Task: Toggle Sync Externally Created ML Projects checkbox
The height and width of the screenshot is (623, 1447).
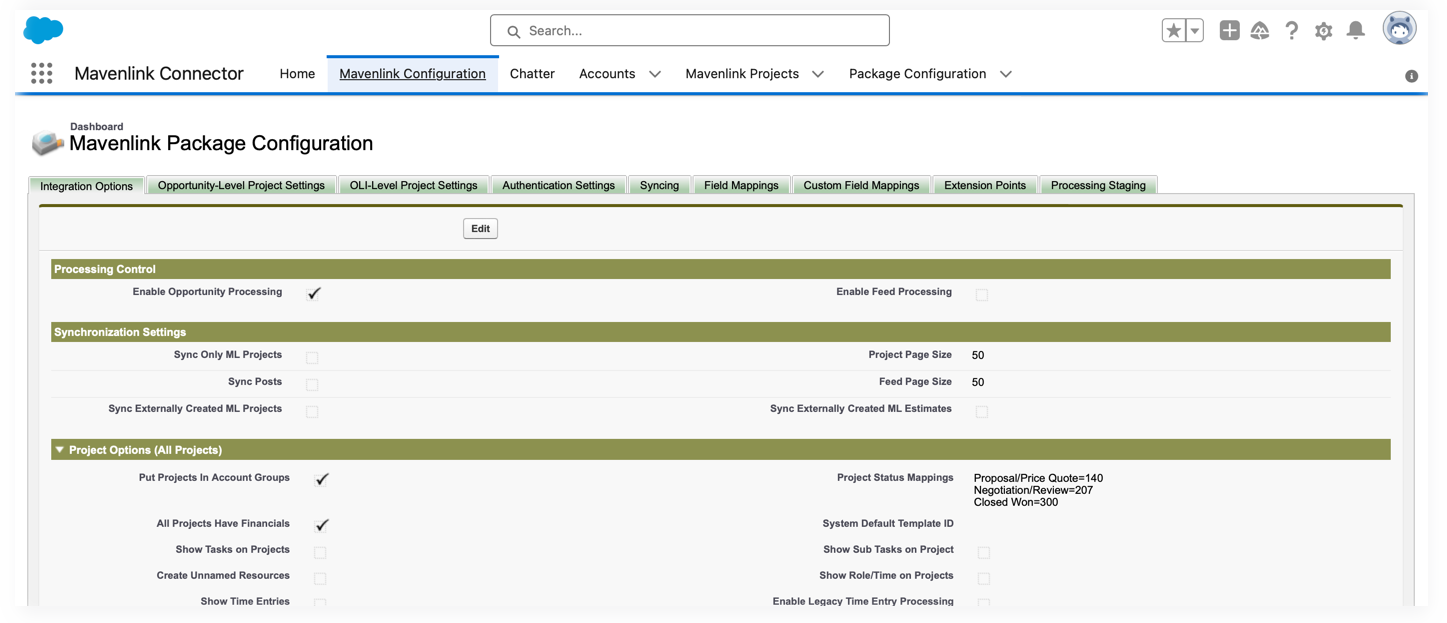Action: click(x=312, y=411)
